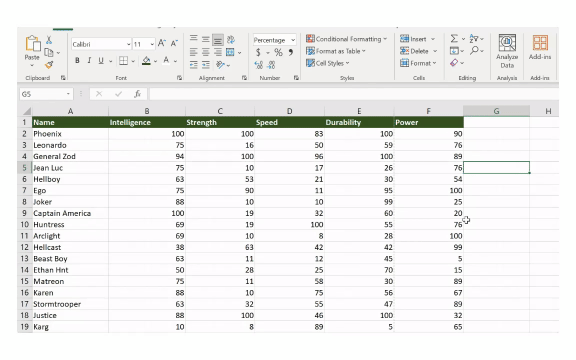Viewport: 576px width, 360px height.
Task: Select the Intelligence header cell
Action: [x=147, y=122]
